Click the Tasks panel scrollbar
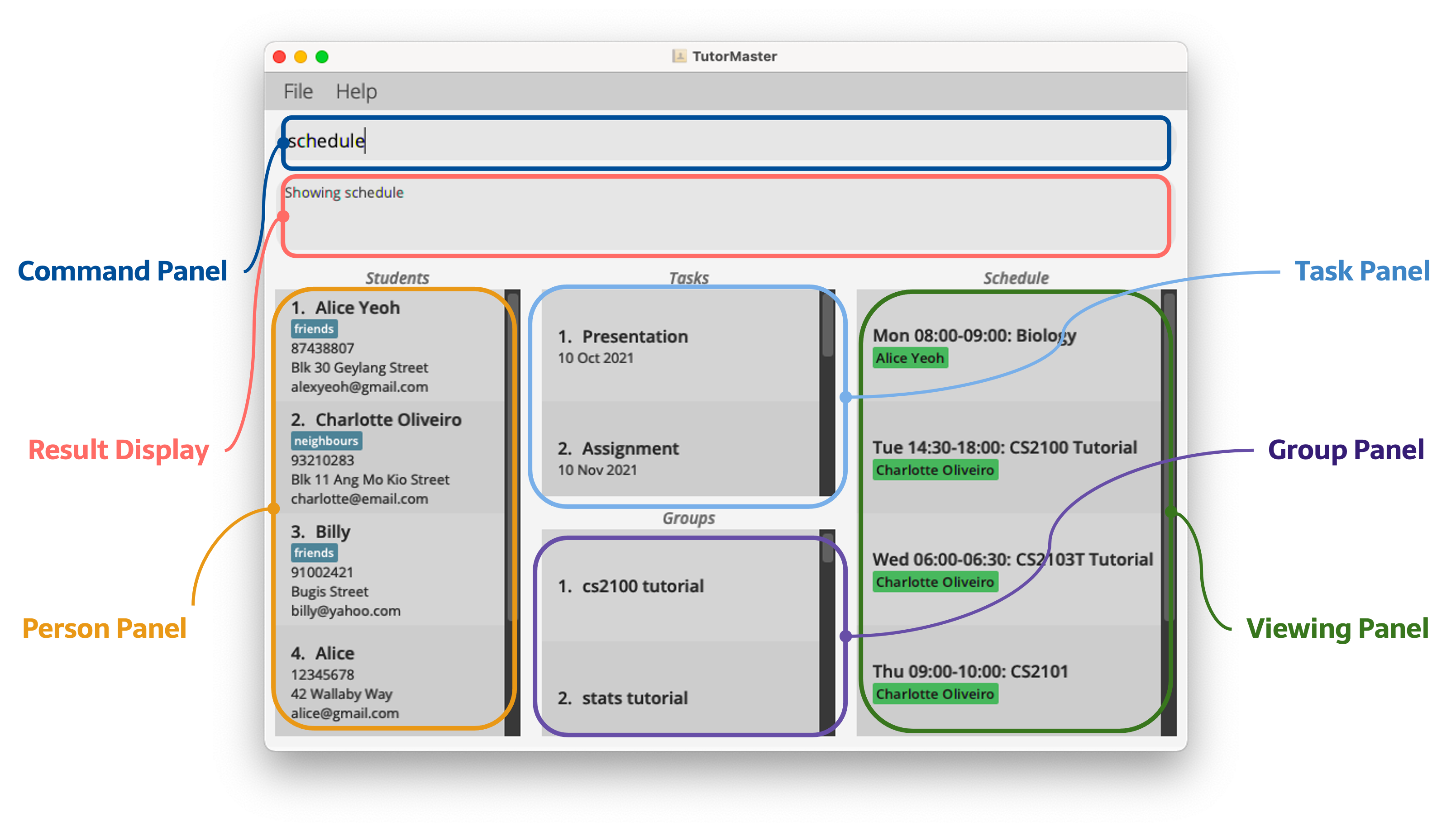Viewport: 1456px width, 831px height. pyautogui.click(x=827, y=342)
